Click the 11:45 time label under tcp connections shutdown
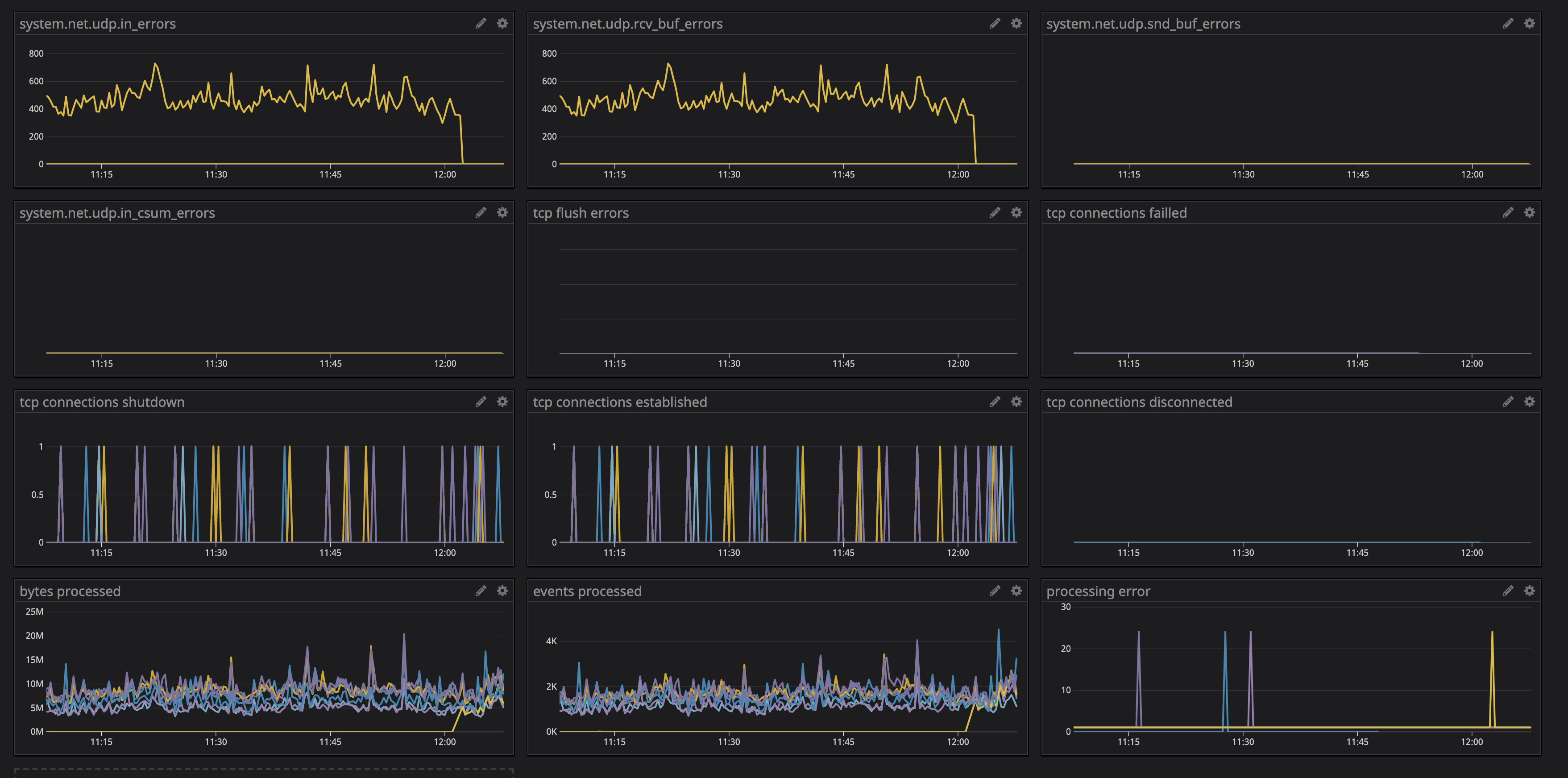The height and width of the screenshot is (778, 1568). click(x=329, y=552)
